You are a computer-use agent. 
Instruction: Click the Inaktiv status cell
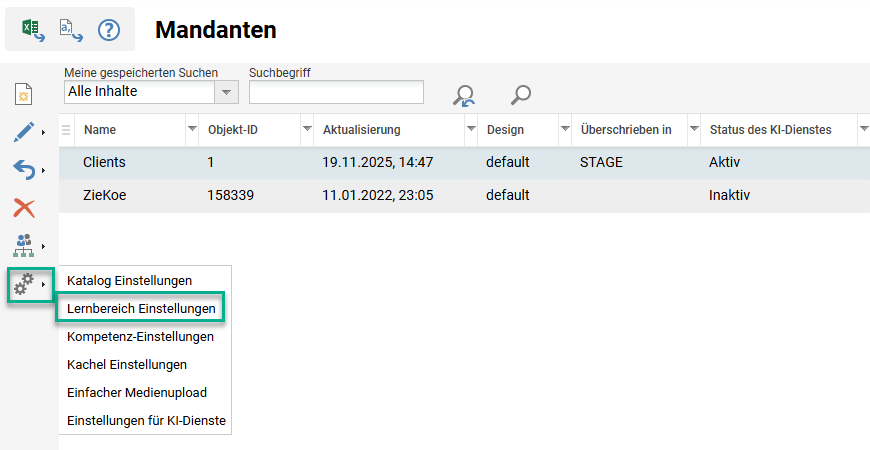pyautogui.click(x=729, y=195)
